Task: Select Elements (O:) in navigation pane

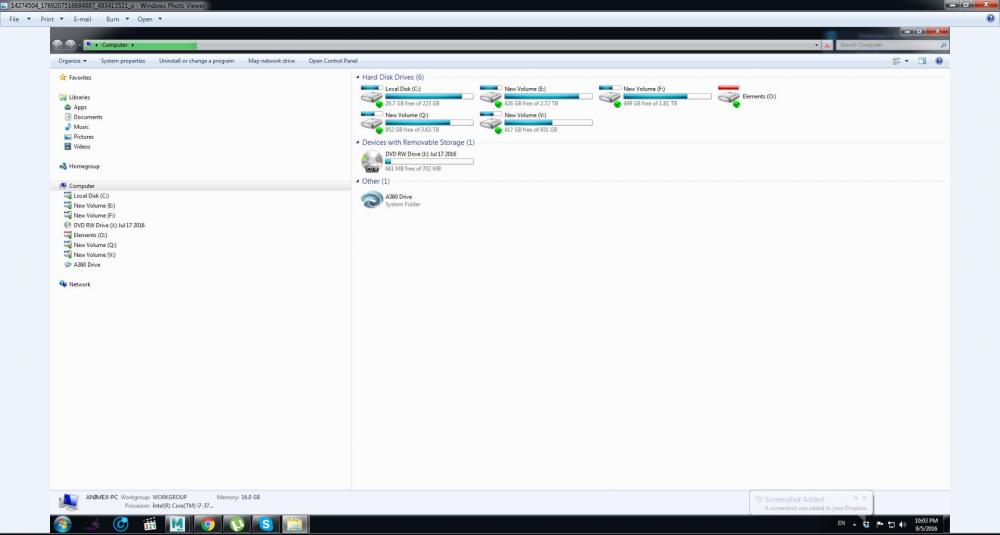Action: pos(86,235)
